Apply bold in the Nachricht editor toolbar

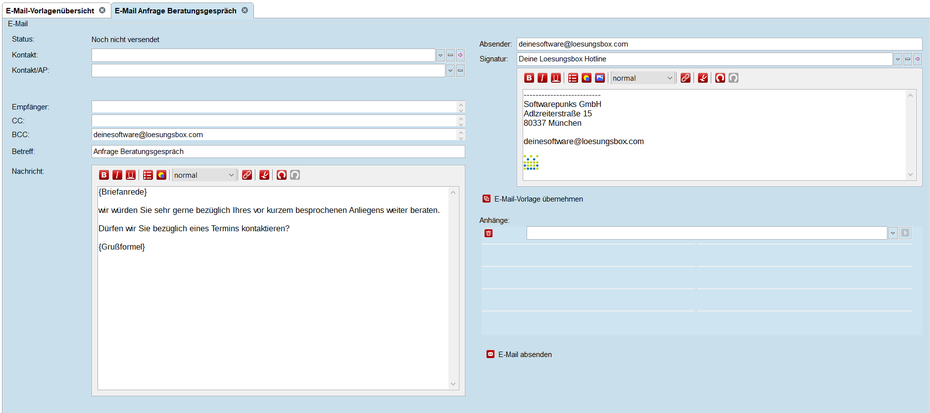point(104,175)
